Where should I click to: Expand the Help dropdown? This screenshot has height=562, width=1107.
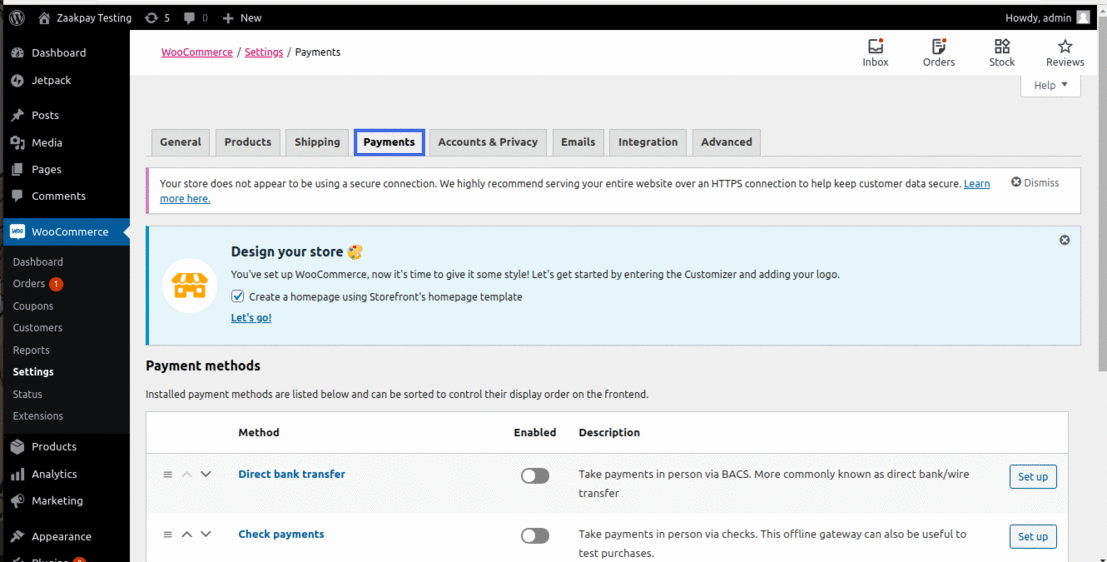click(x=1051, y=85)
